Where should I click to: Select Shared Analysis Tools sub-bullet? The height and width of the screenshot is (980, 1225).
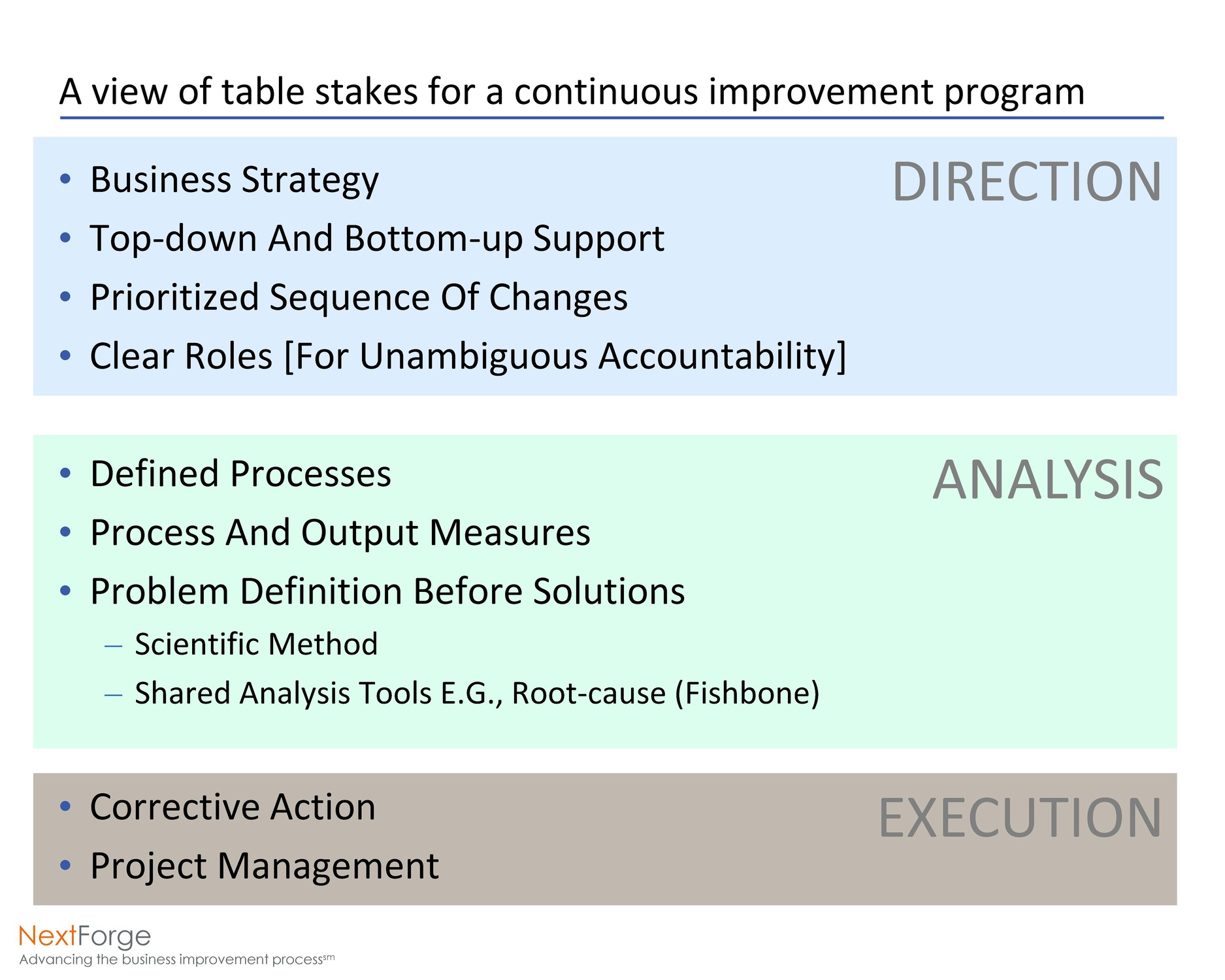pos(477,693)
